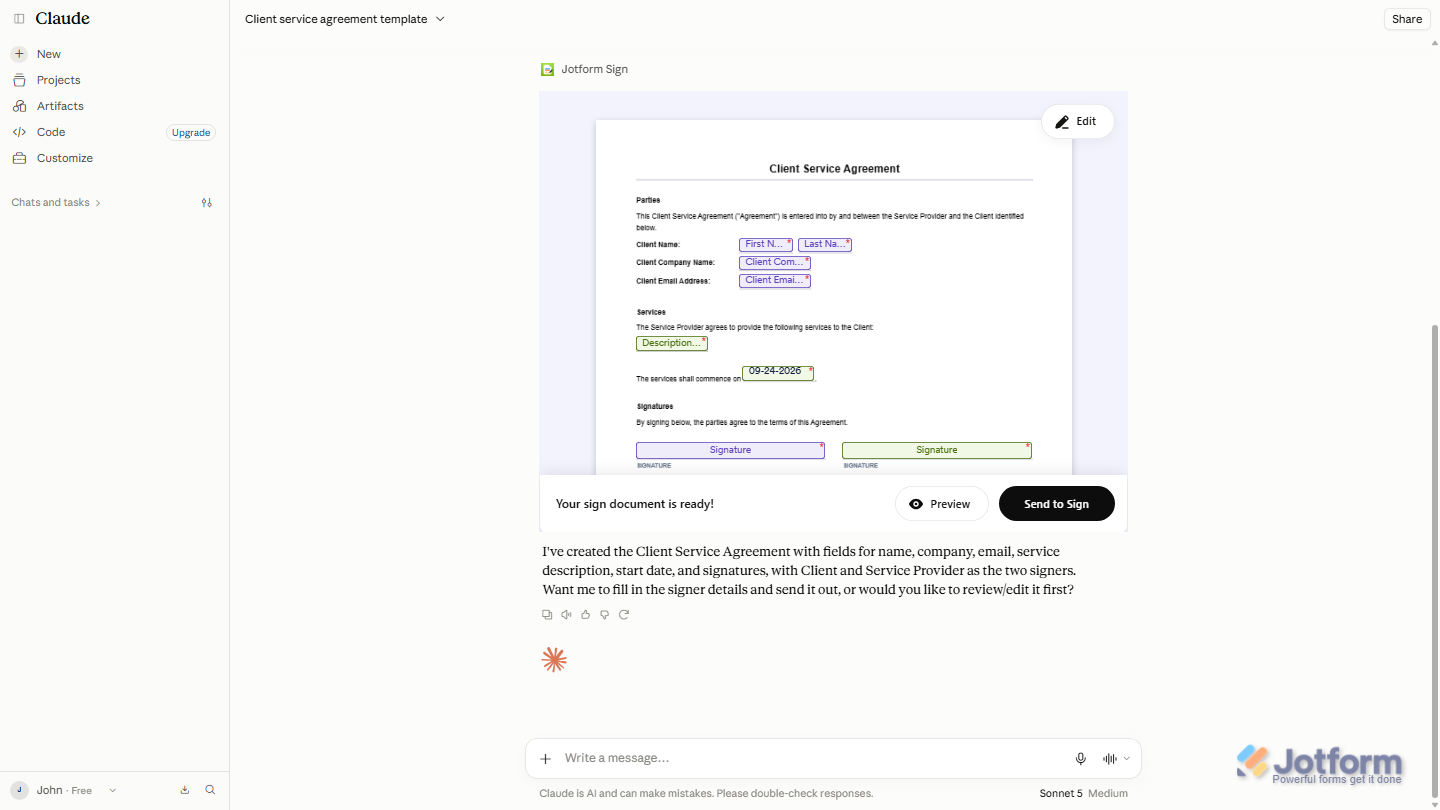This screenshot has width=1440, height=810.
Task: Click the Client Email field in document
Action: (775, 280)
